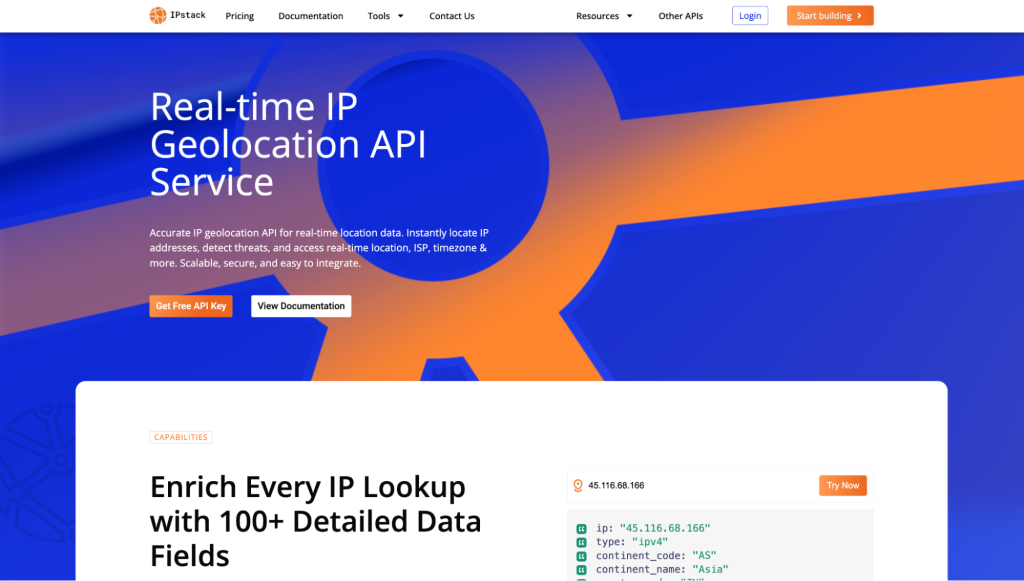
Task: Click the arrow on Start building button
Action: [859, 16]
